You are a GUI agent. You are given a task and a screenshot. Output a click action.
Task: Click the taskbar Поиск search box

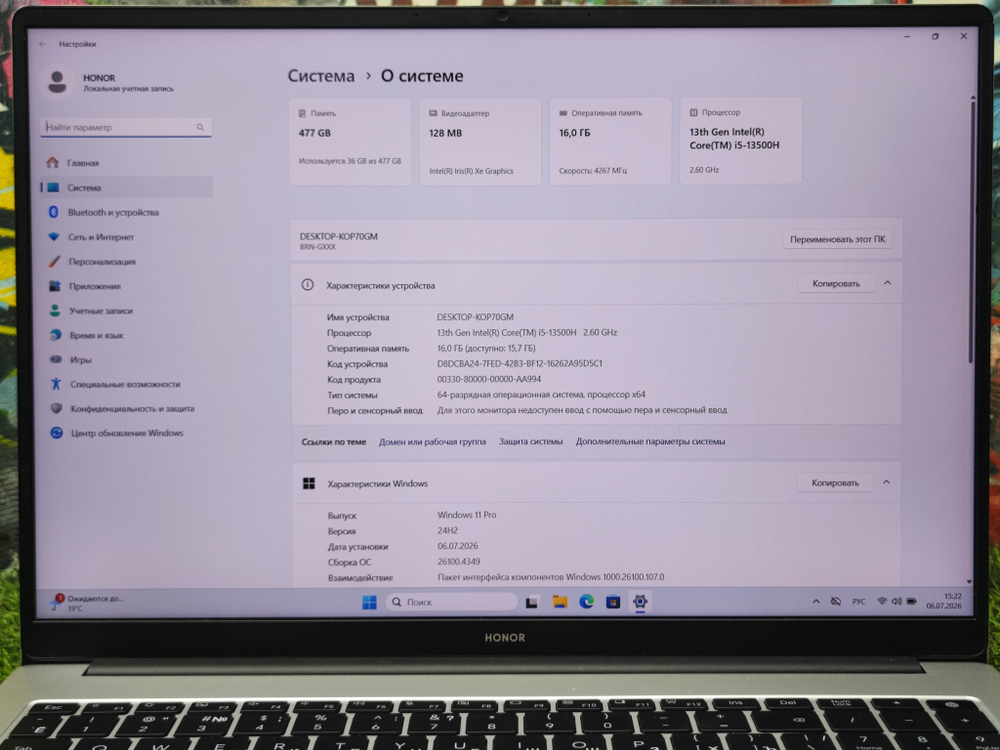click(x=451, y=601)
